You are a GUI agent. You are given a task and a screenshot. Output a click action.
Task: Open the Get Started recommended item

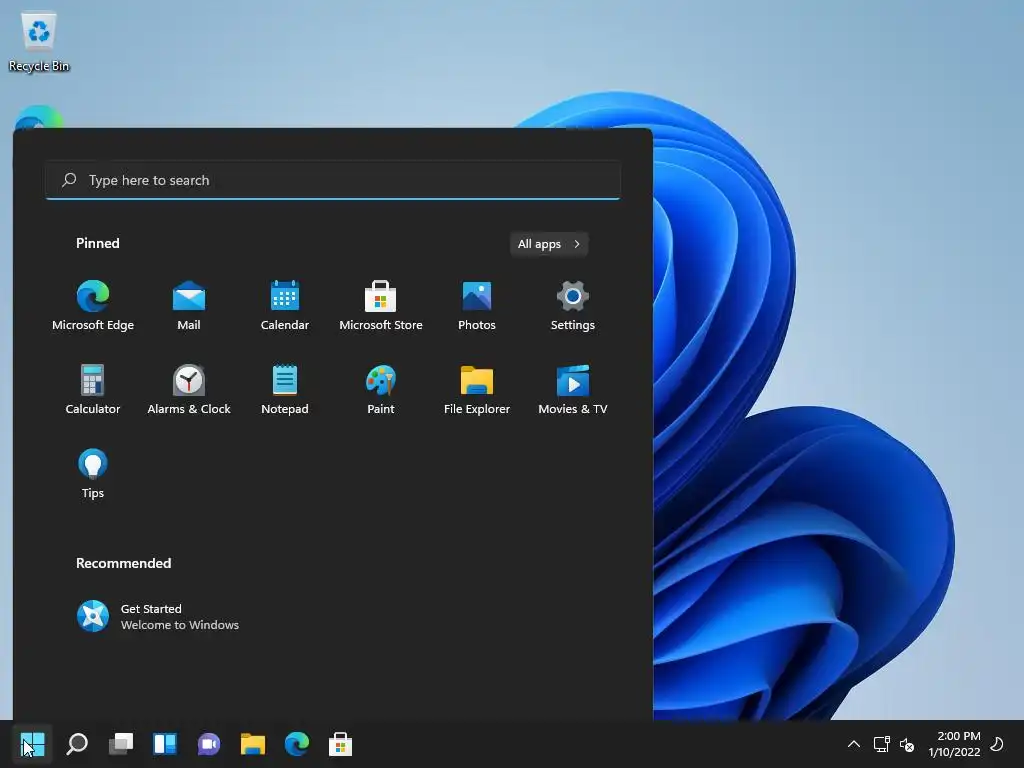(x=158, y=616)
